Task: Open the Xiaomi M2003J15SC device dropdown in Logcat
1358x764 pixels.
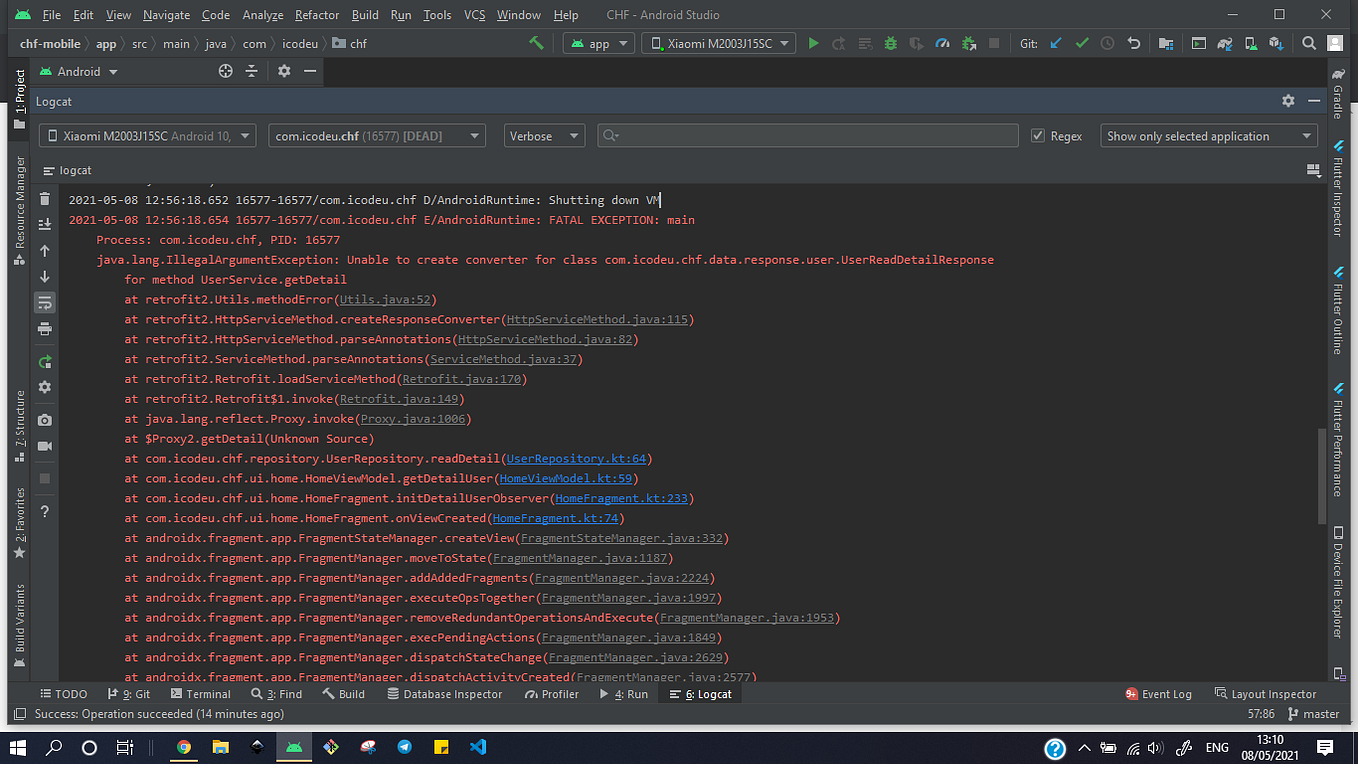Action: click(x=148, y=136)
